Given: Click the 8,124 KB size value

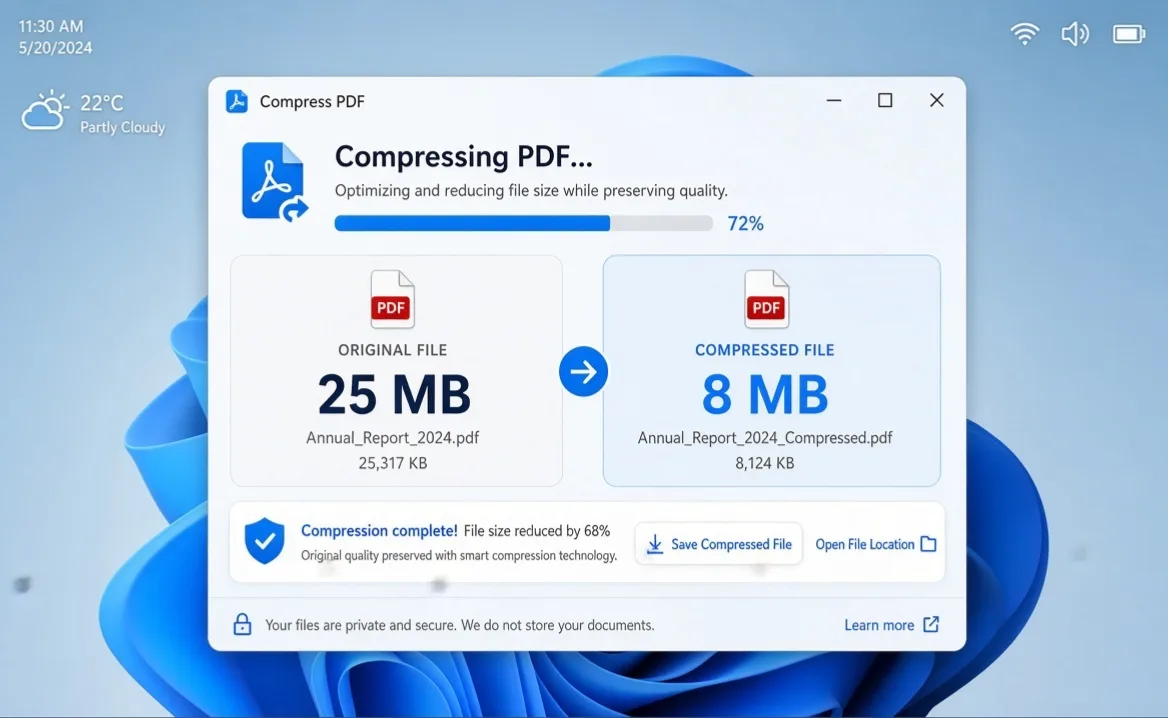Looking at the screenshot, I should pos(765,463).
